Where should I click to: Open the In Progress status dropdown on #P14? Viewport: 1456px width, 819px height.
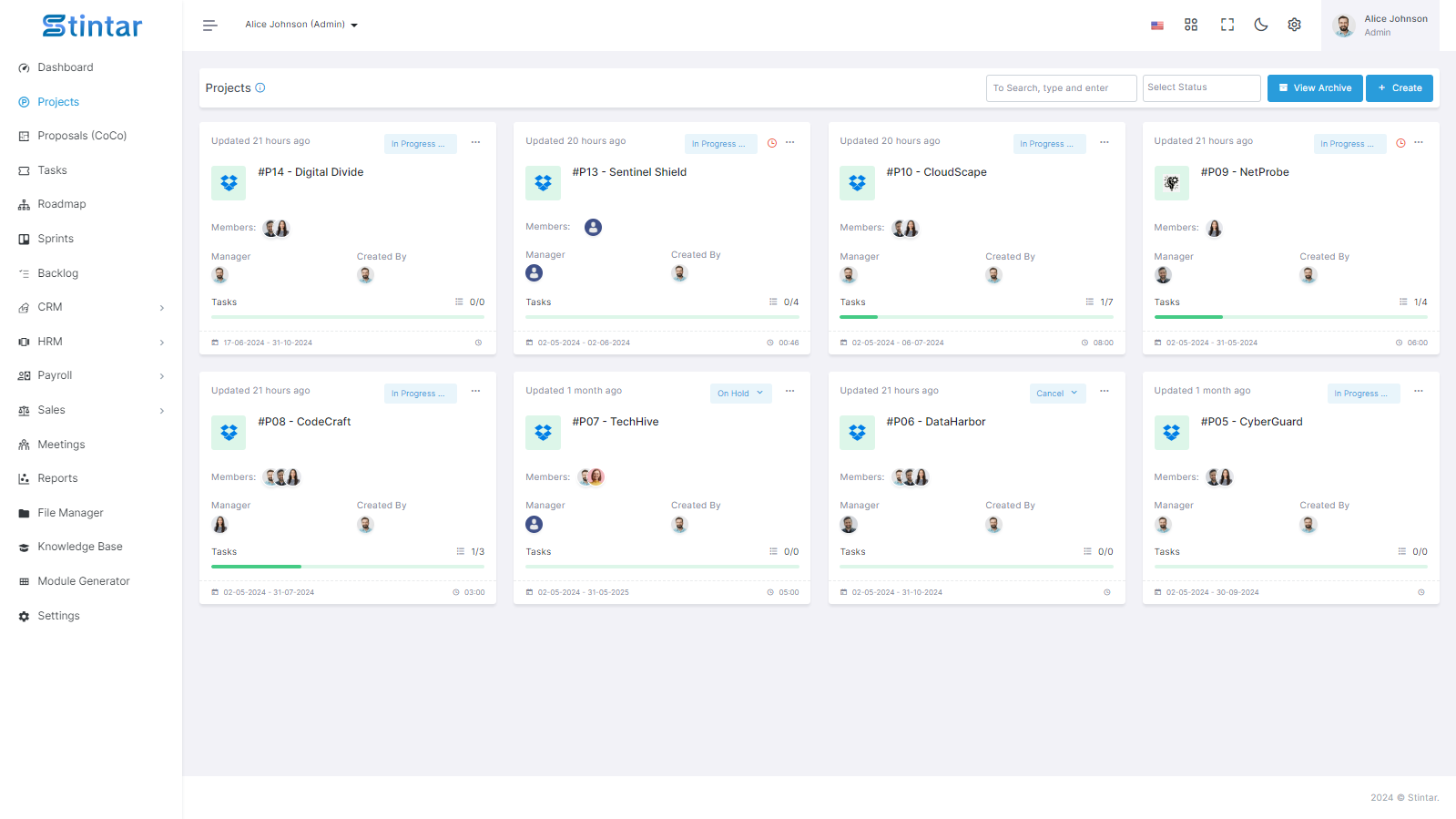pos(420,144)
